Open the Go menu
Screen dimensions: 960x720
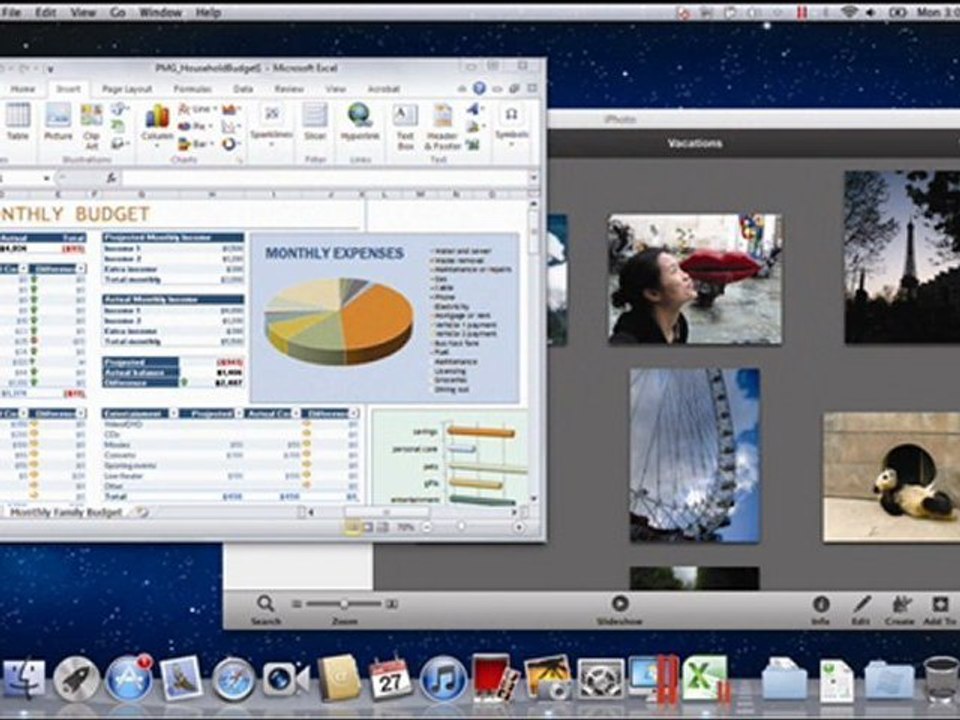click(118, 12)
